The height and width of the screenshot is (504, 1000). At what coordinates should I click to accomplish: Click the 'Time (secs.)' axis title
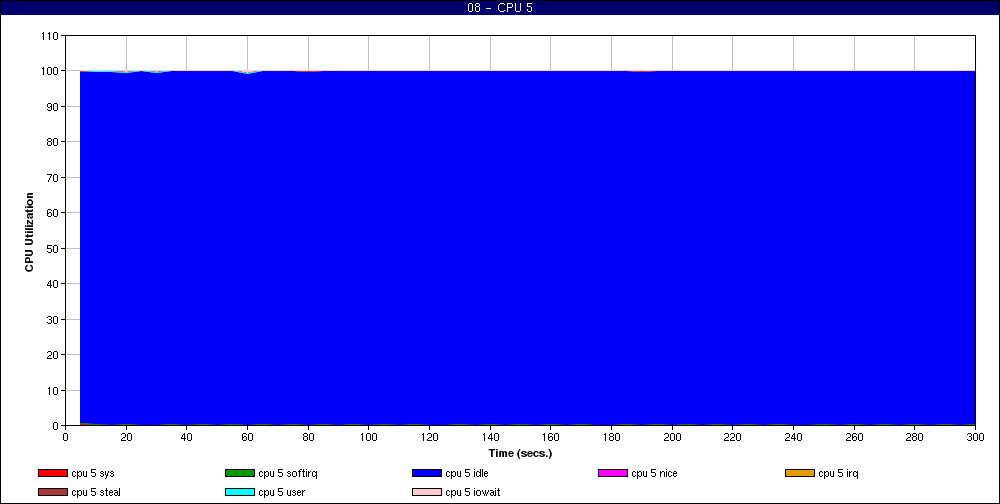[520, 454]
